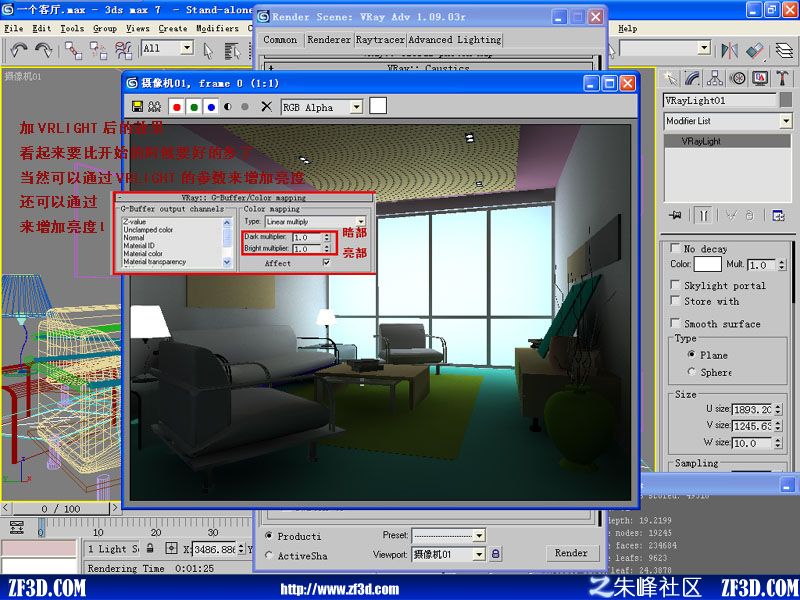This screenshot has width=800, height=600.
Task: Toggle red channel in frame window
Action: tap(177, 107)
